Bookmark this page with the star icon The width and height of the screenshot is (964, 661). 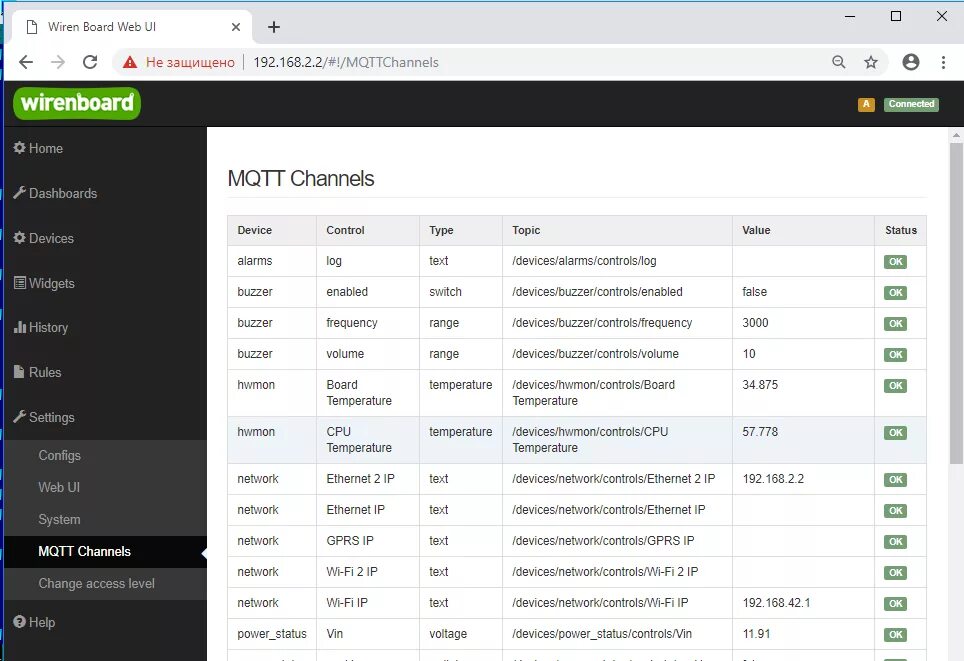[871, 62]
